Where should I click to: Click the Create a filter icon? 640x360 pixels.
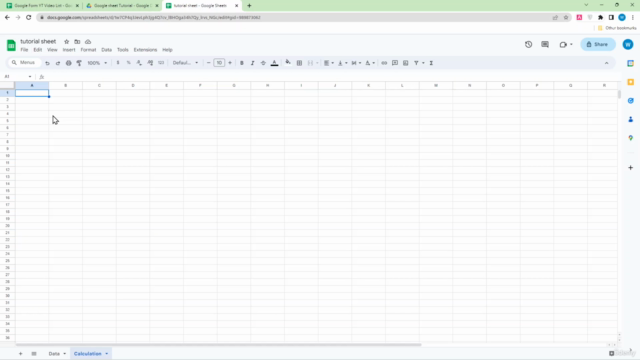(416, 63)
